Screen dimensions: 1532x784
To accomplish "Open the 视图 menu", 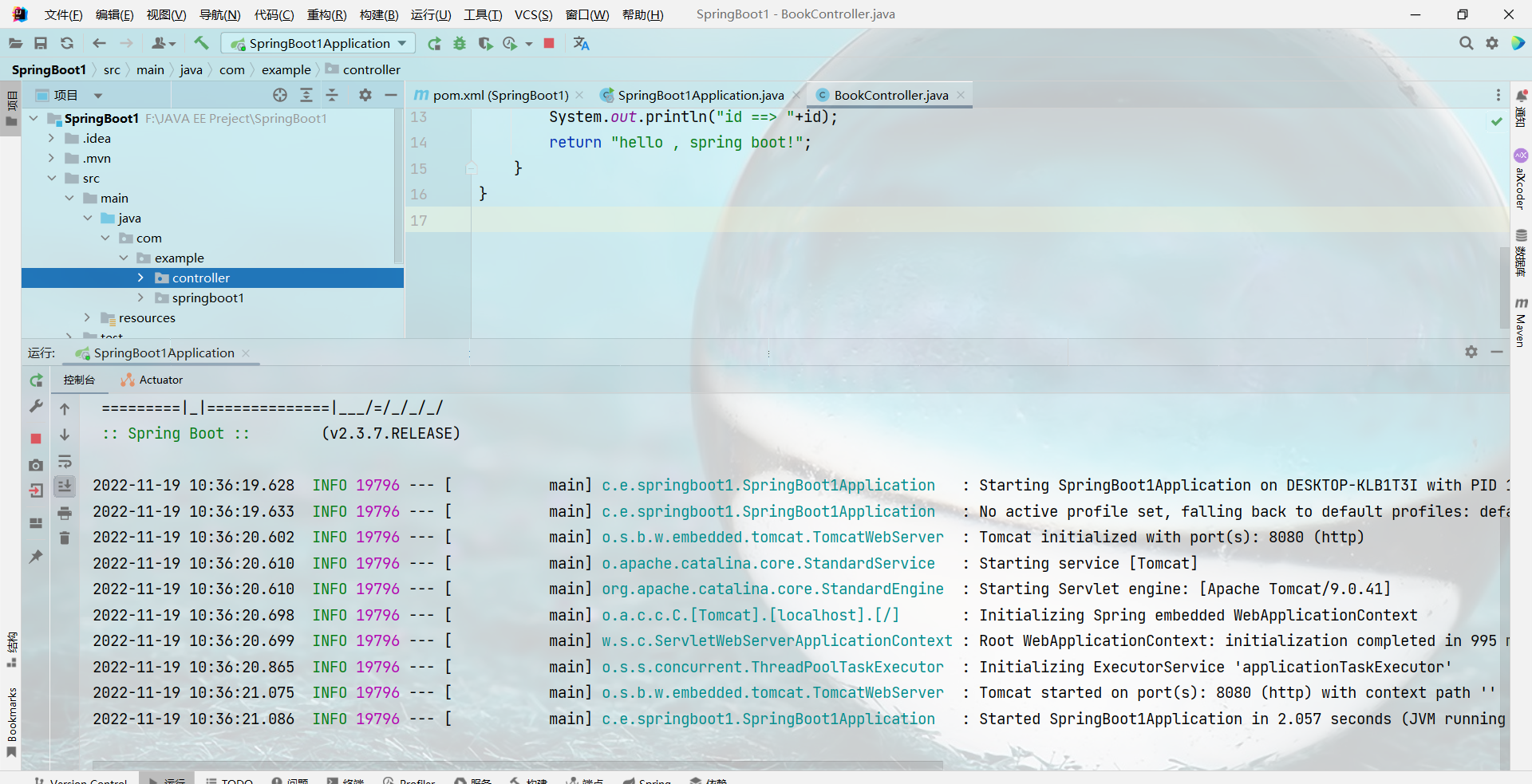I will click(166, 14).
